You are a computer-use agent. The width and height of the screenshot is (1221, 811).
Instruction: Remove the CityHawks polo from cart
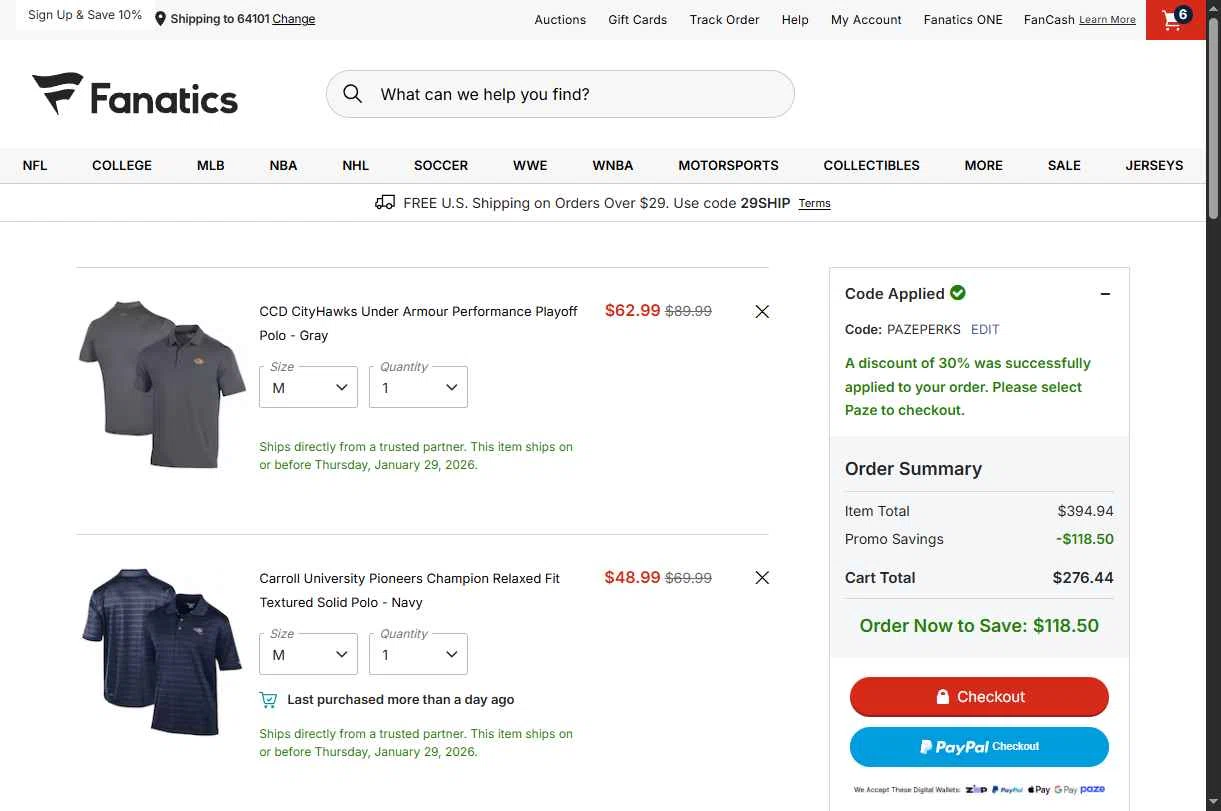pyautogui.click(x=762, y=312)
